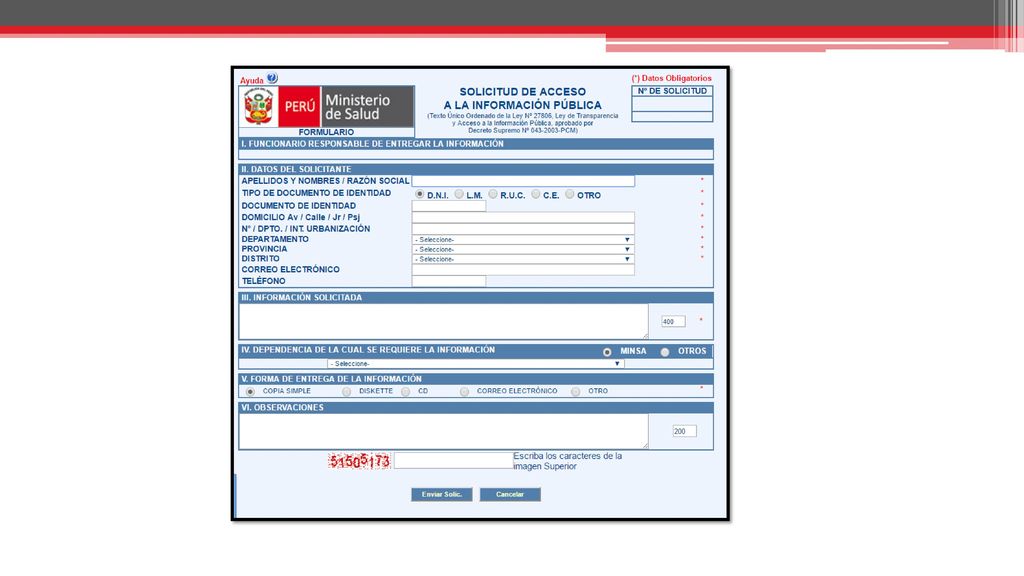Click the Peru coat of arms logo

point(259,106)
